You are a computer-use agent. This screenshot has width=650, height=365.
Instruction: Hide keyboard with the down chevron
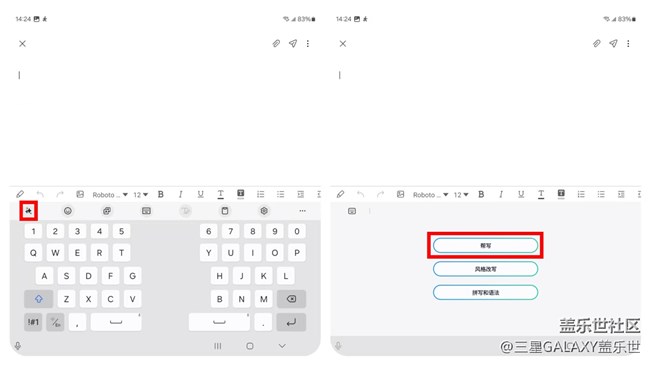coord(282,346)
